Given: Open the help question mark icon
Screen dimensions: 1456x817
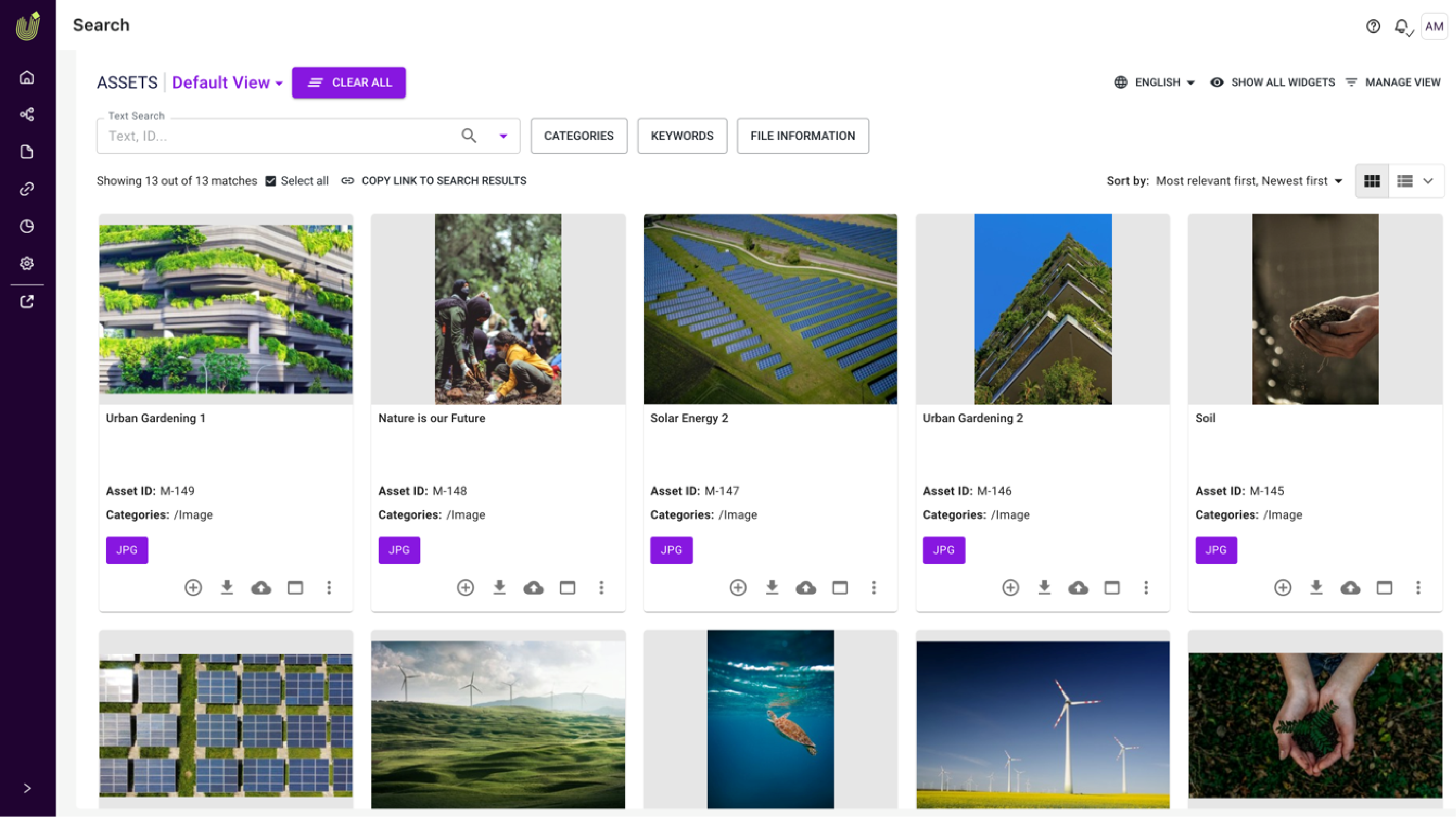Looking at the screenshot, I should [x=1373, y=26].
